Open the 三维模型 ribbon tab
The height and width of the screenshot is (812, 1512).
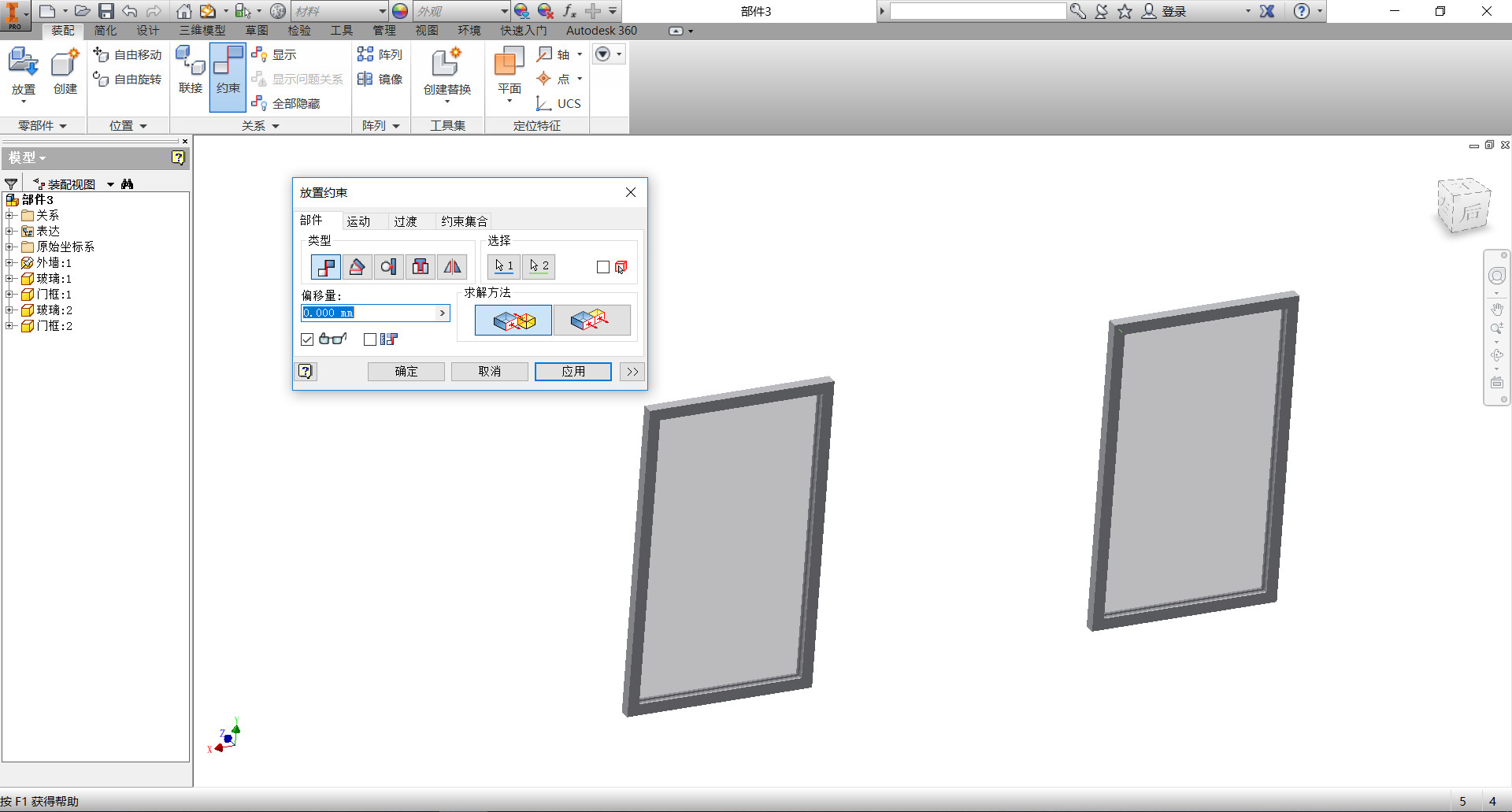click(x=202, y=30)
